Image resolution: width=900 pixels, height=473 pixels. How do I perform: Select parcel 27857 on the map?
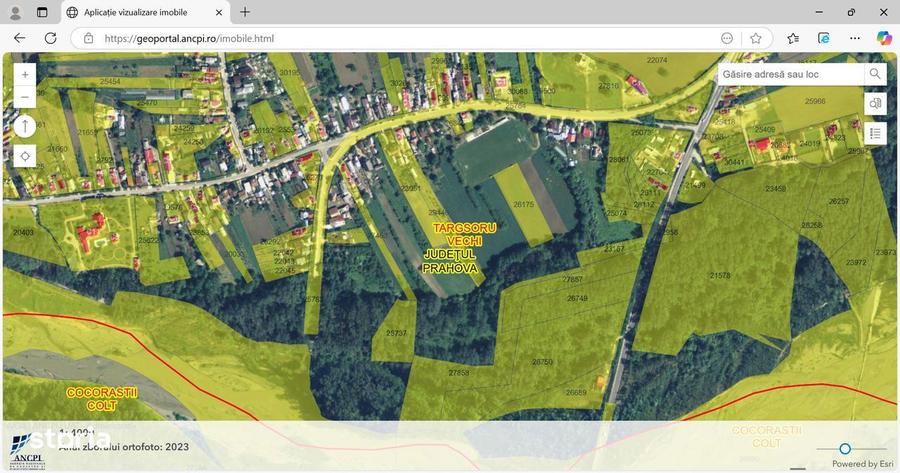coord(572,280)
